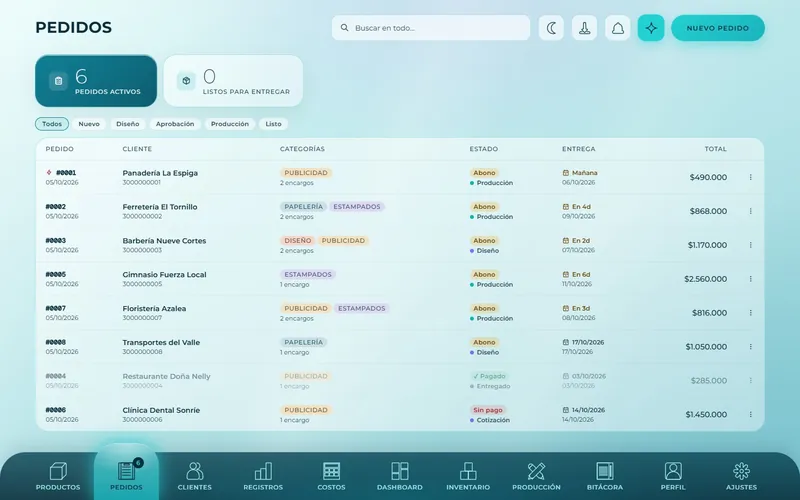Filter orders by Listo
The height and width of the screenshot is (500, 800).
(273, 124)
